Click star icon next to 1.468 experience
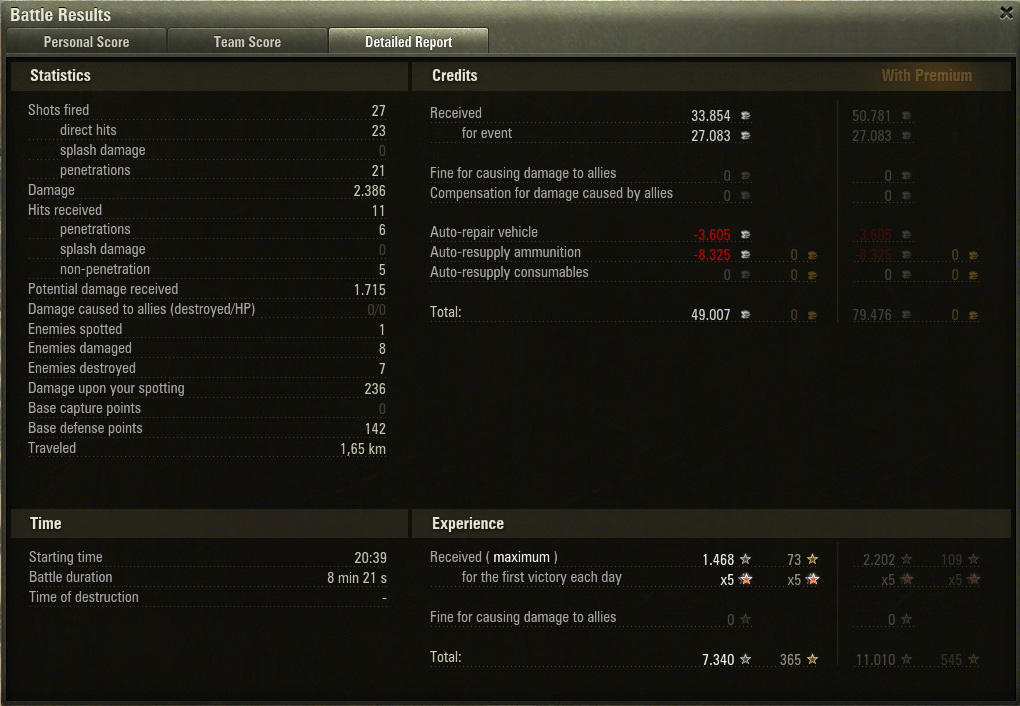 pos(745,559)
